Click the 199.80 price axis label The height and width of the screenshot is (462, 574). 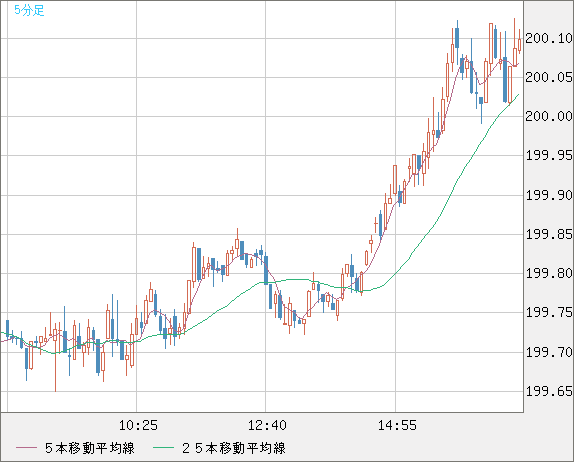pos(549,273)
